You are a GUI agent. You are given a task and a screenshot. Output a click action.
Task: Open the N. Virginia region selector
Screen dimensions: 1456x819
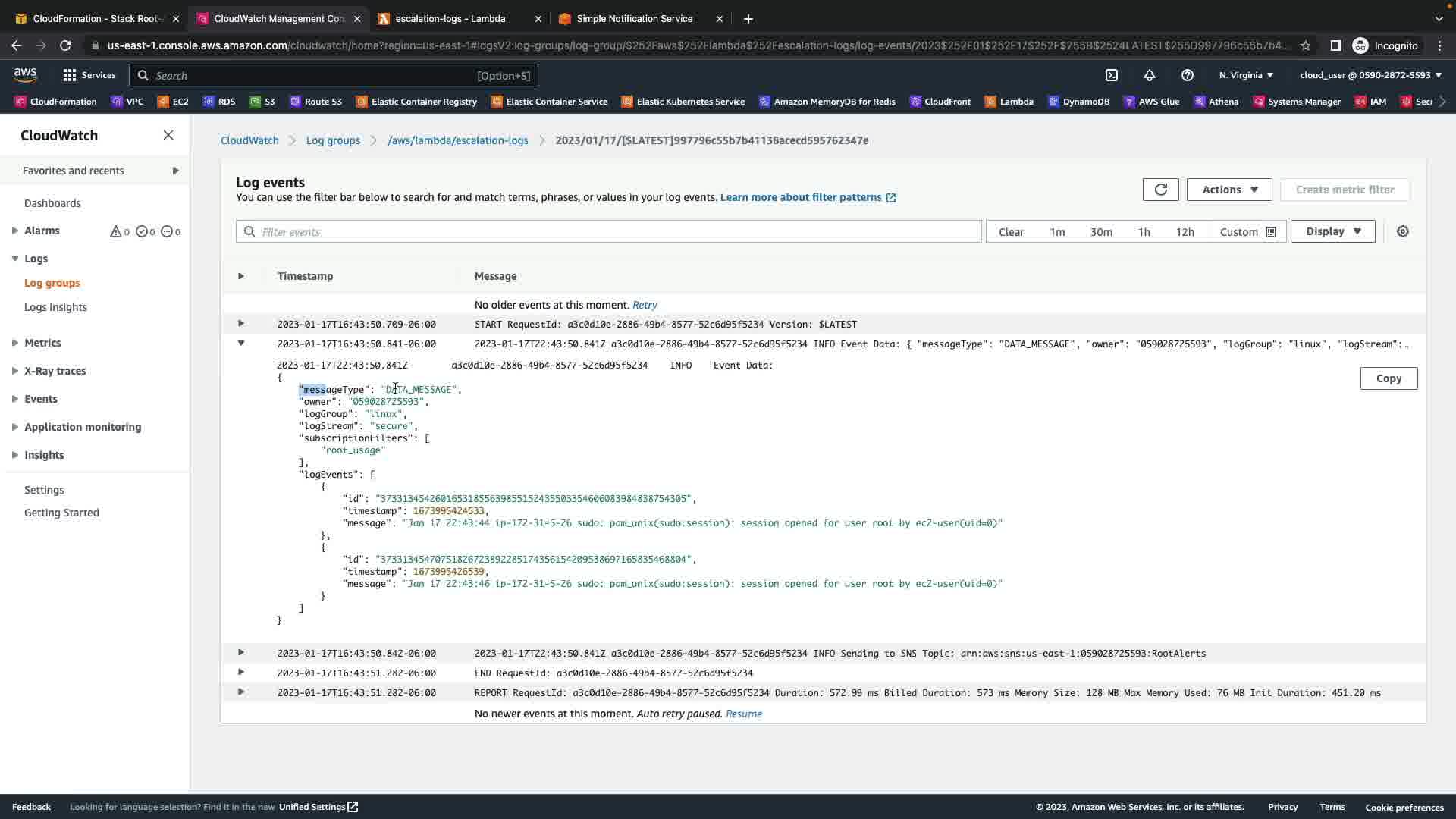pos(1245,75)
